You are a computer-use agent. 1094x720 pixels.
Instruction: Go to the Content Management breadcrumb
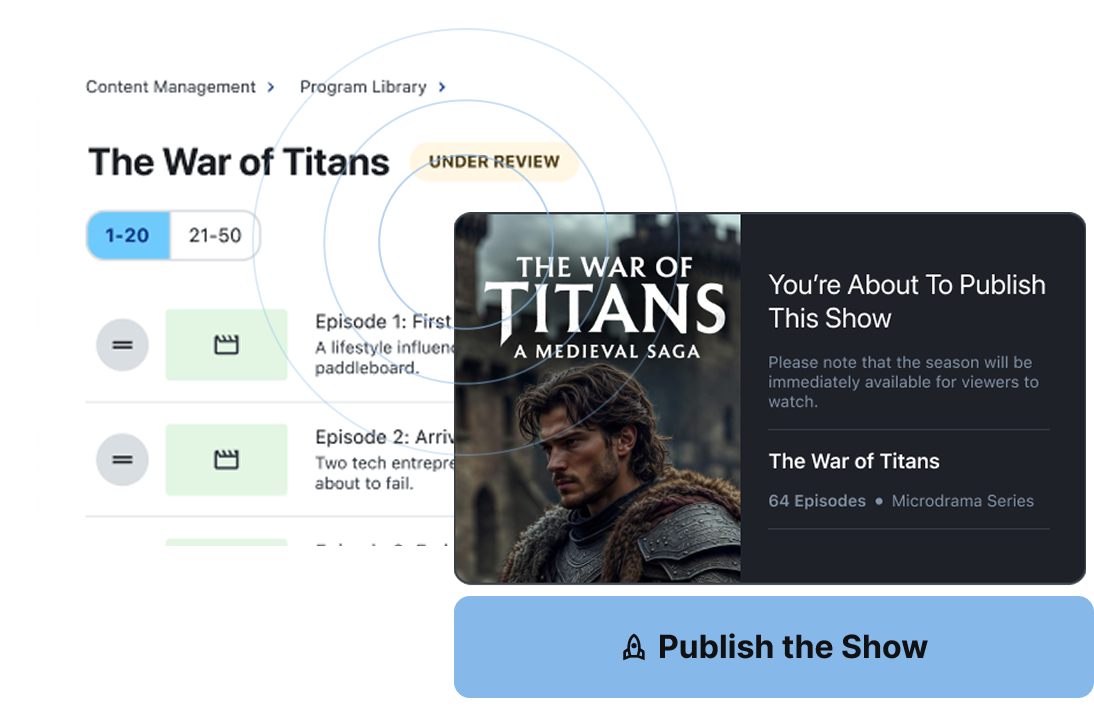tap(171, 87)
